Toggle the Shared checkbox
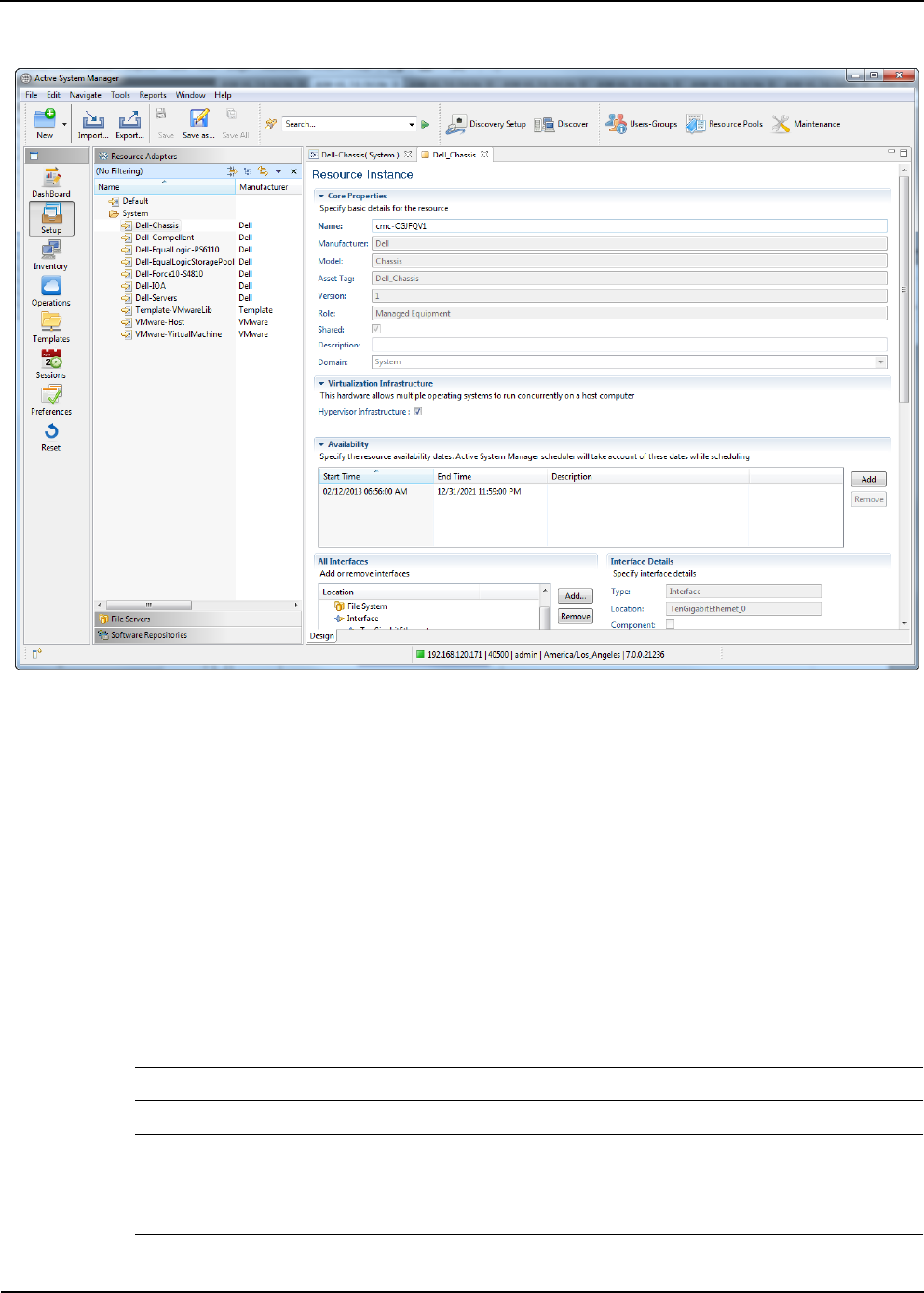This screenshot has height=1293, width=924. coord(376,329)
